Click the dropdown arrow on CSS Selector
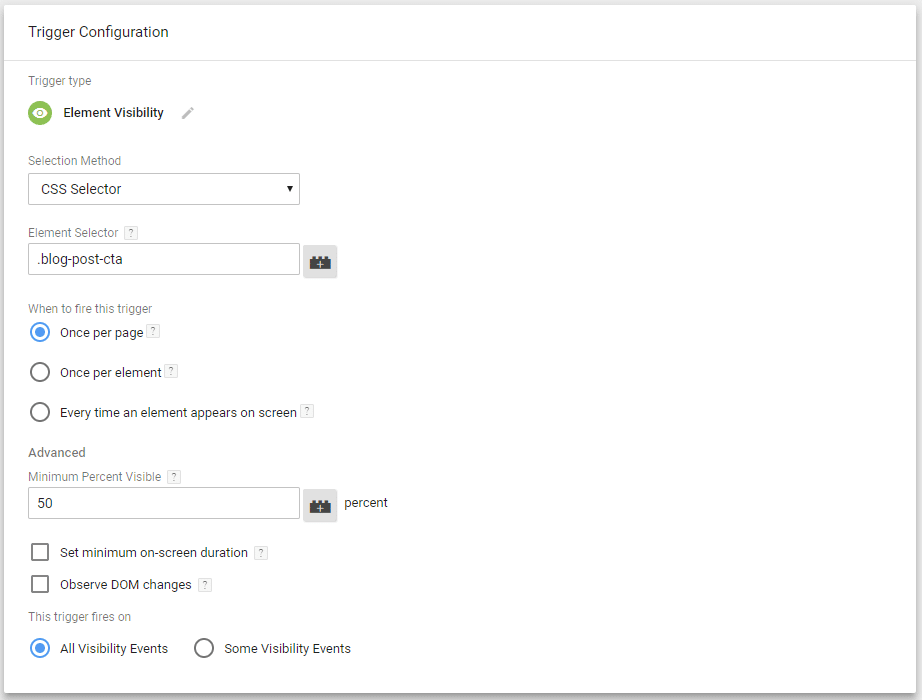The image size is (922, 700). tap(289, 189)
